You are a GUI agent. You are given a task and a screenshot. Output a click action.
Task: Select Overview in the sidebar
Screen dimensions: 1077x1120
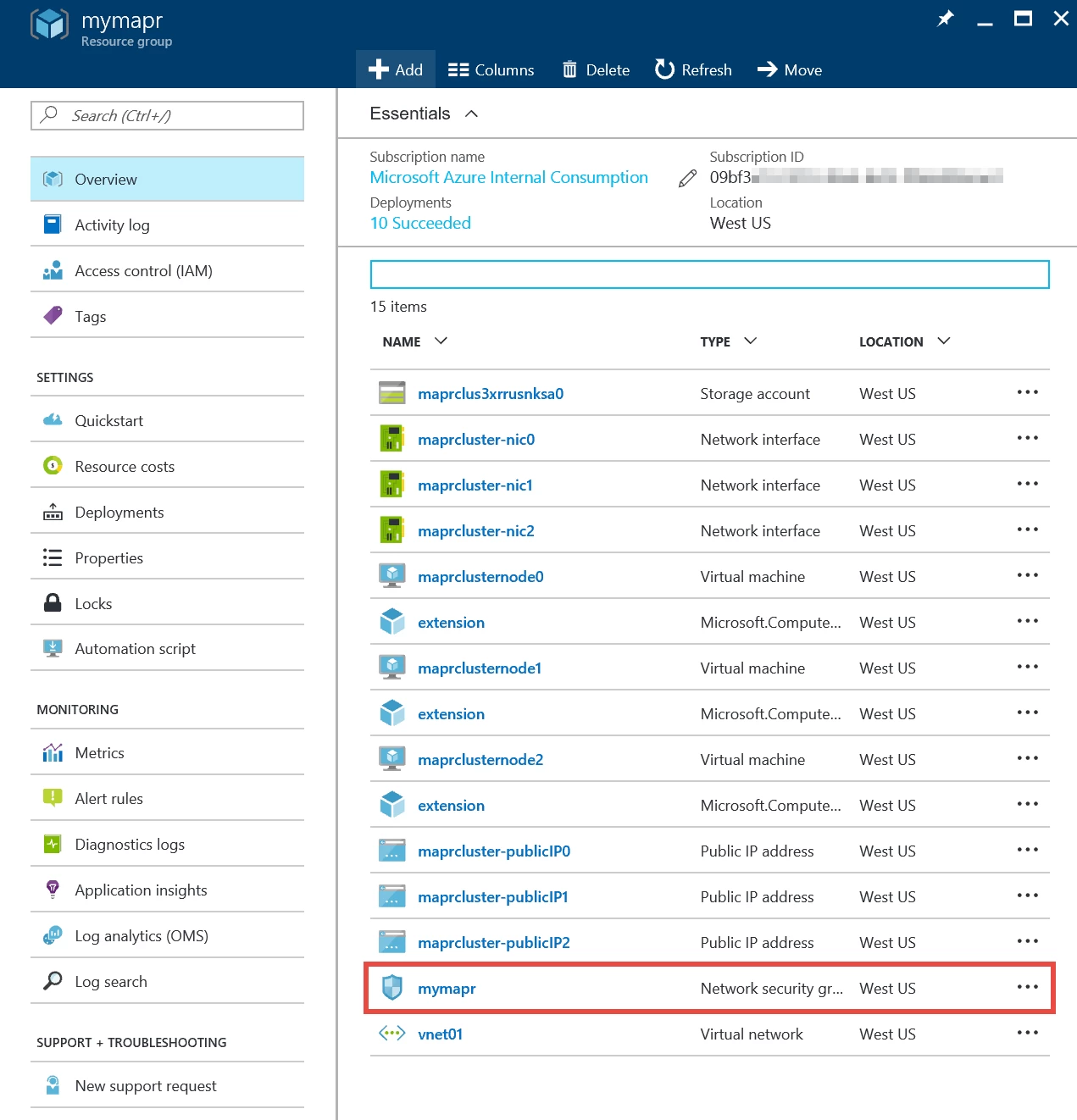click(x=168, y=179)
